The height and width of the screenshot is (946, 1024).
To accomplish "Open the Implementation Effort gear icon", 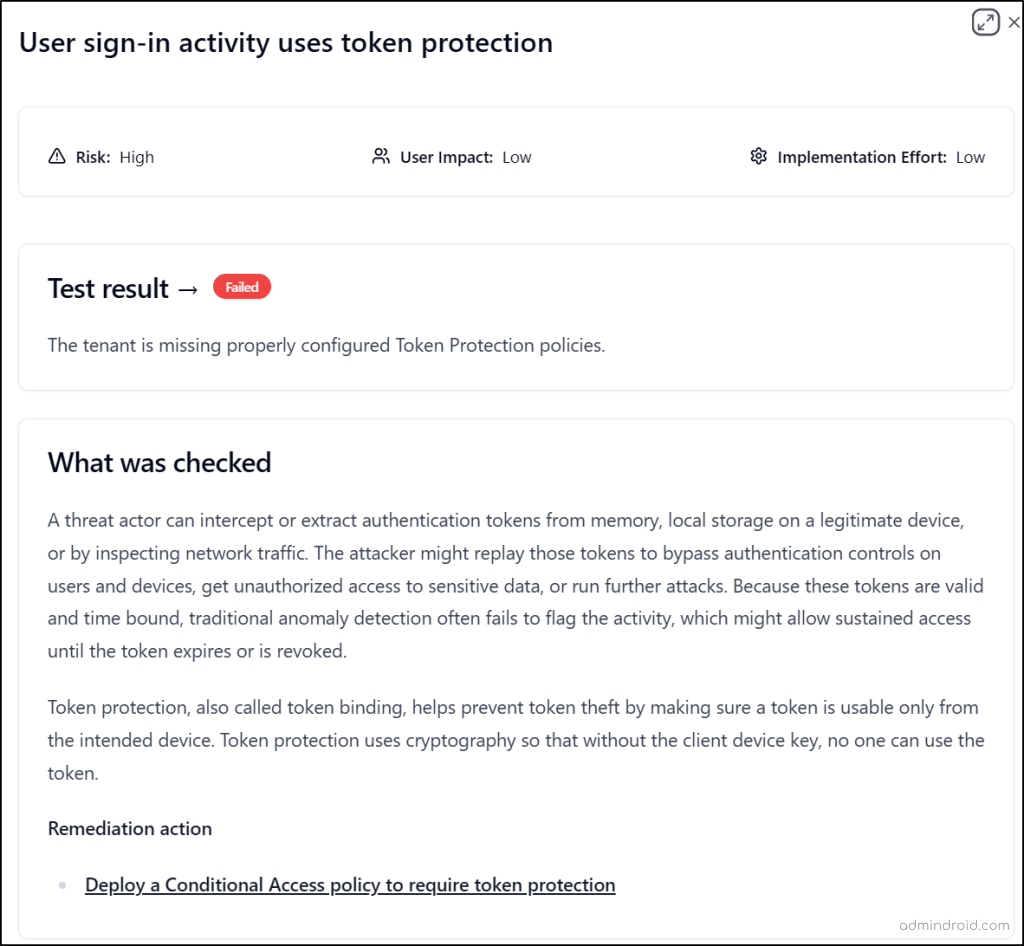I will 758,156.
